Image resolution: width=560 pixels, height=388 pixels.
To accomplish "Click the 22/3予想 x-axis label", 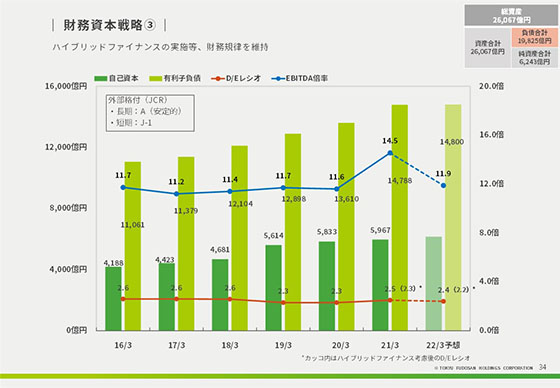I will point(443,345).
